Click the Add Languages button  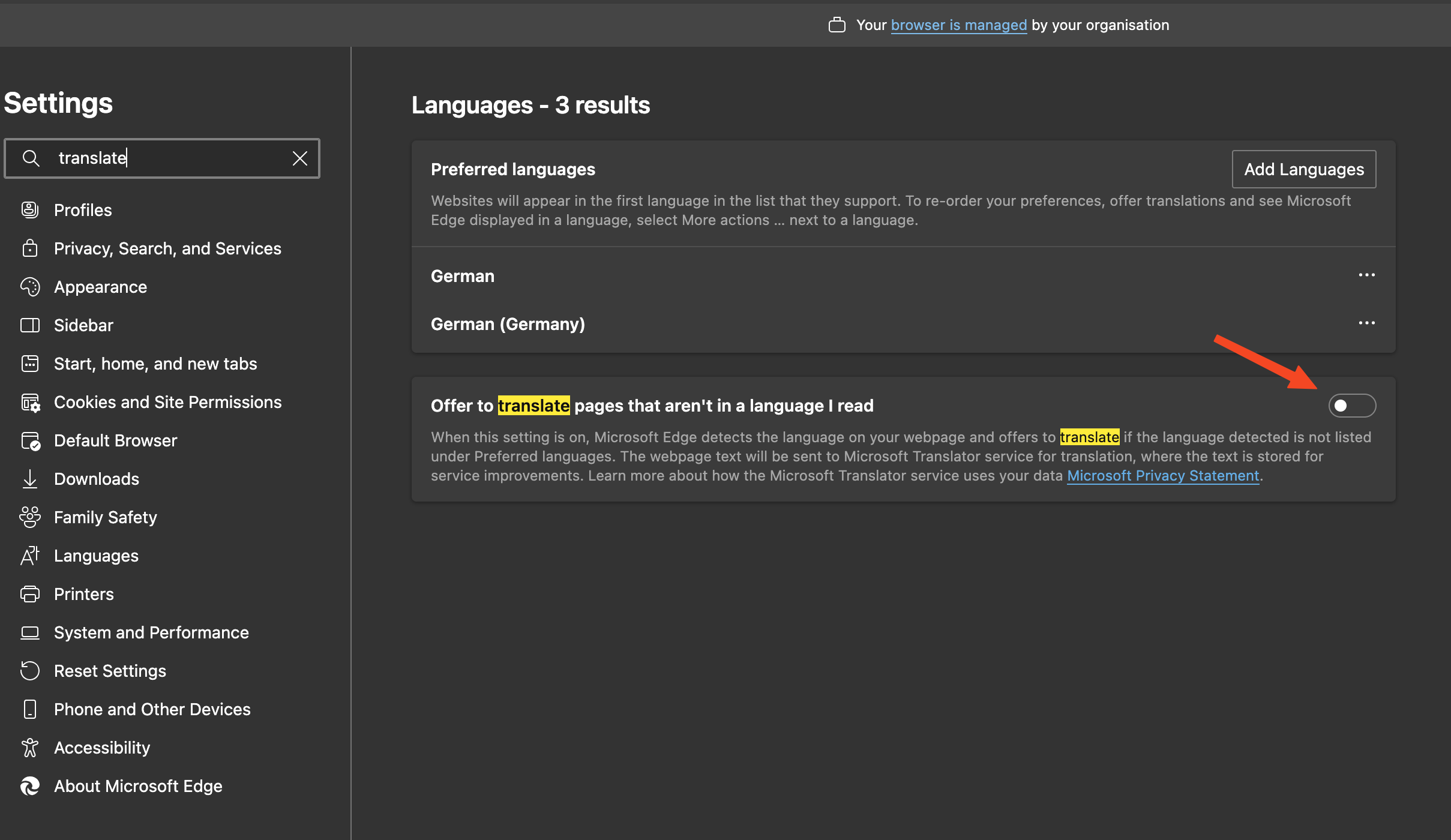click(1303, 169)
